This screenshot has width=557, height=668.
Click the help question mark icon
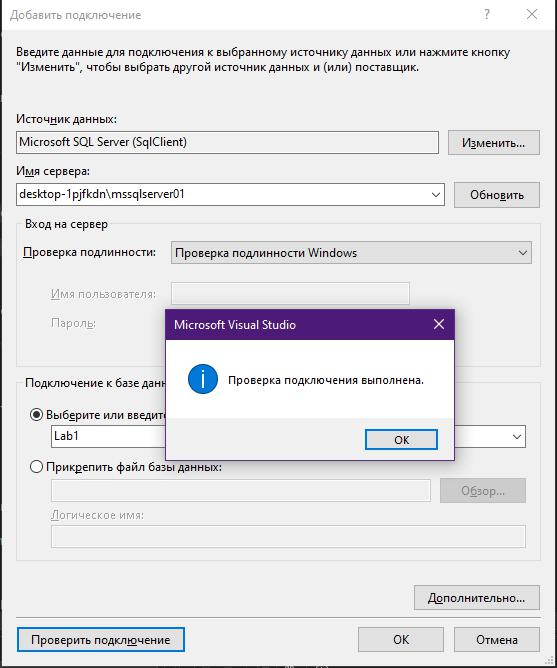(x=487, y=14)
